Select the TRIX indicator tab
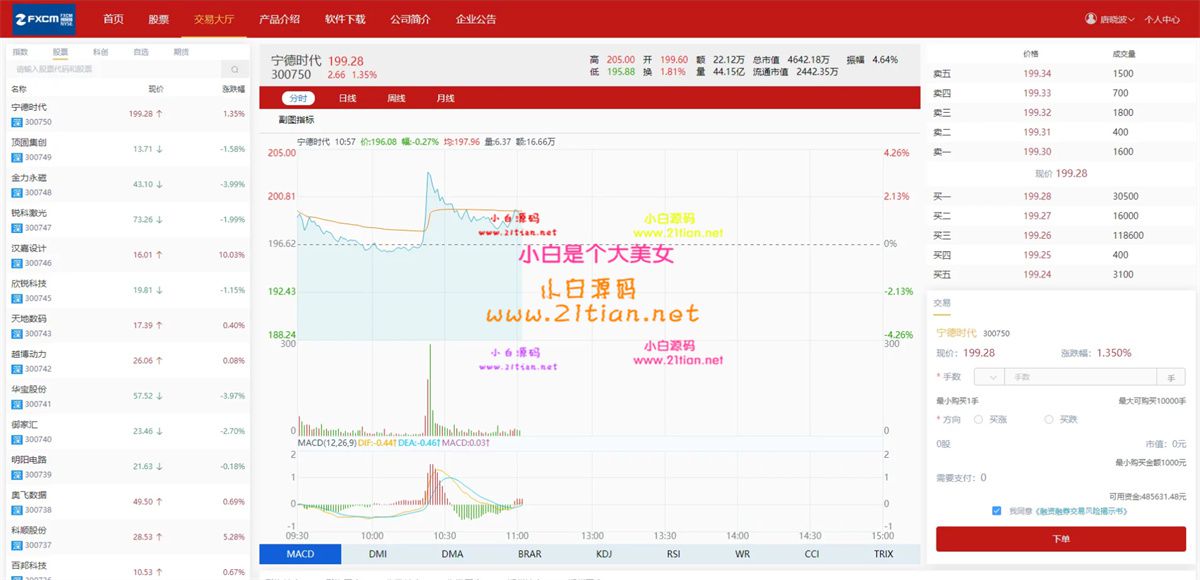The image size is (1200, 580). [x=884, y=554]
